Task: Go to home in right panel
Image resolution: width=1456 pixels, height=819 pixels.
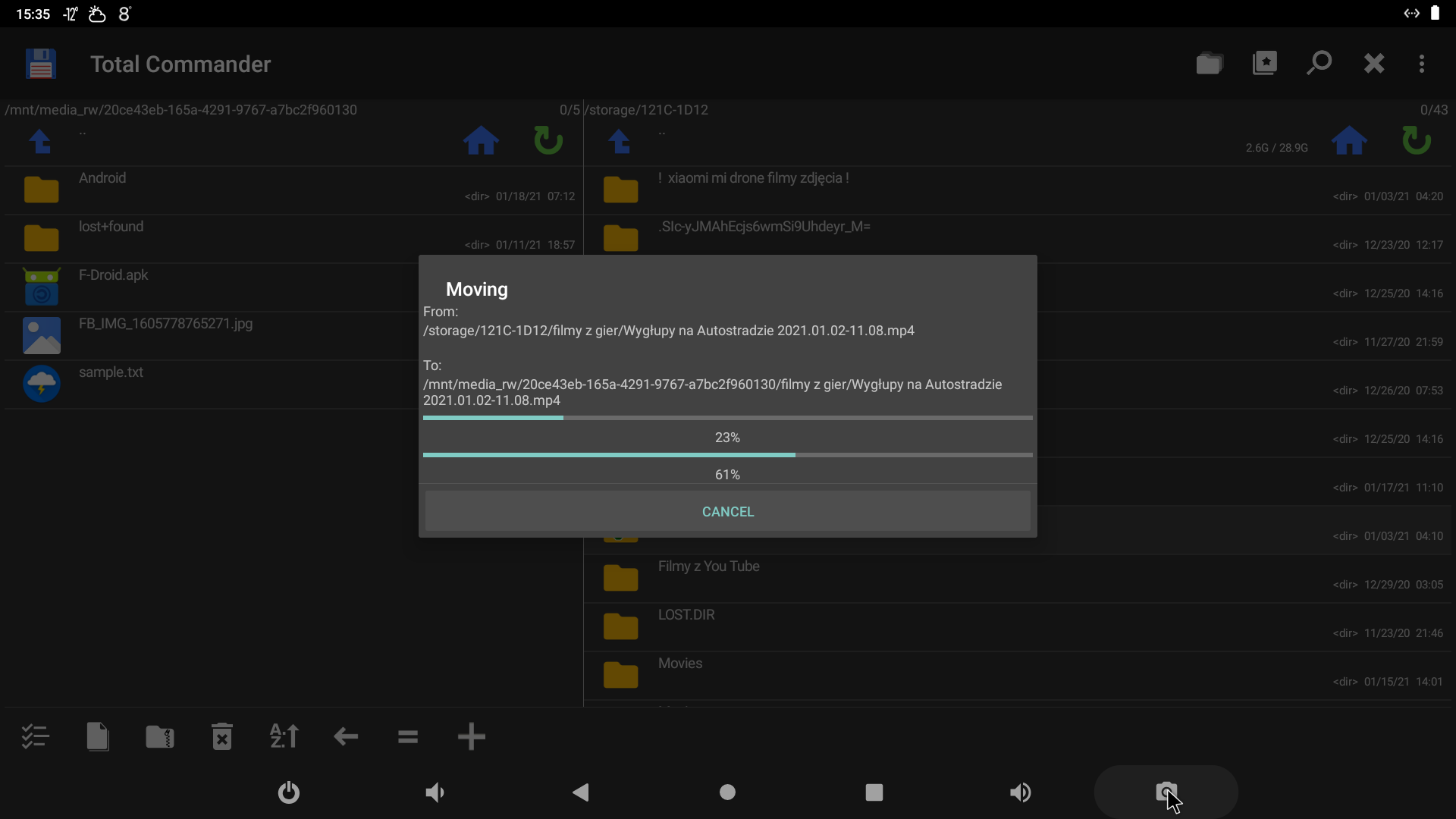Action: (x=1350, y=141)
